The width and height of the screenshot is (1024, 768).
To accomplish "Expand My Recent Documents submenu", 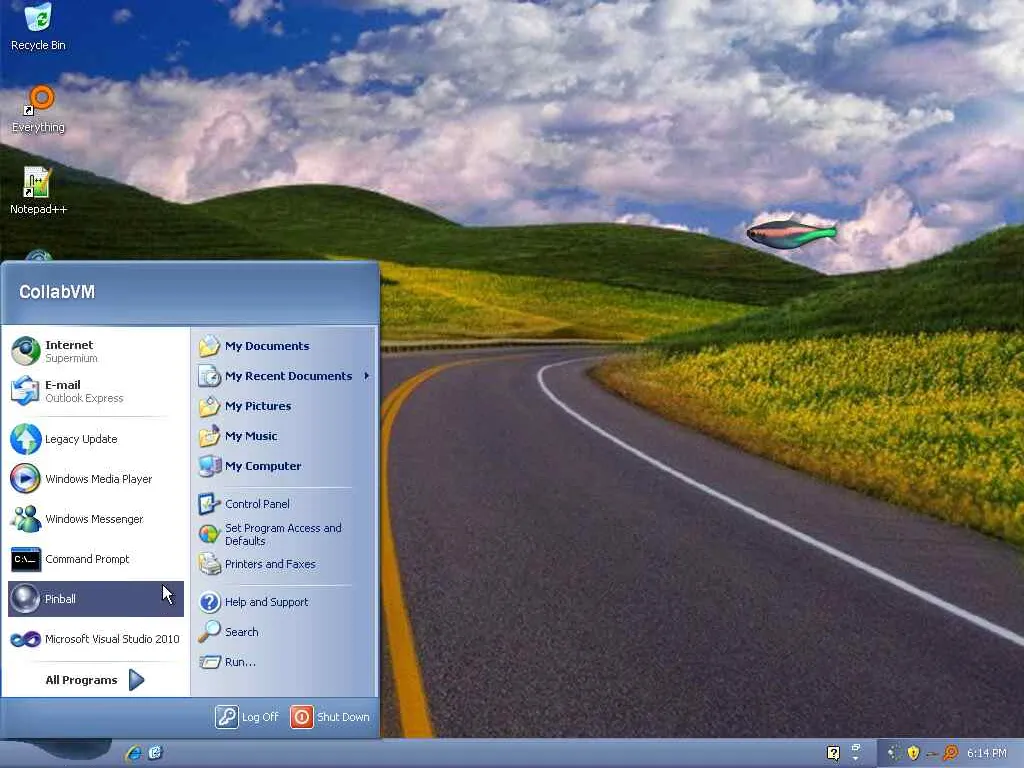I will (x=284, y=376).
